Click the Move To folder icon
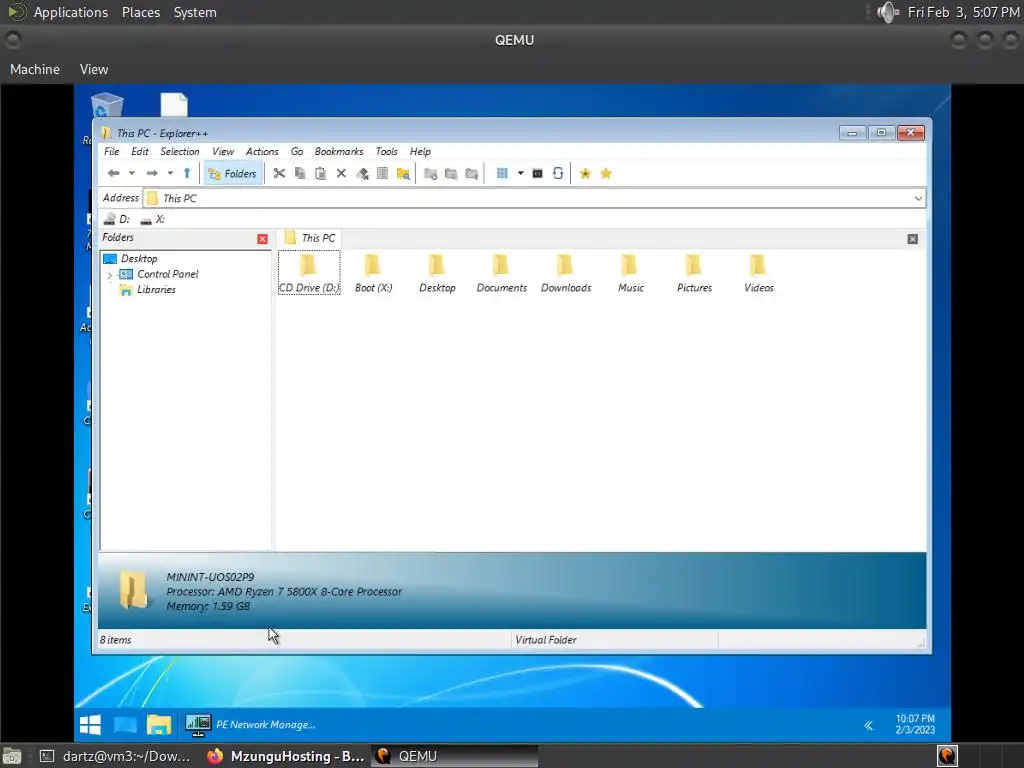This screenshot has height=768, width=1024. [472, 174]
